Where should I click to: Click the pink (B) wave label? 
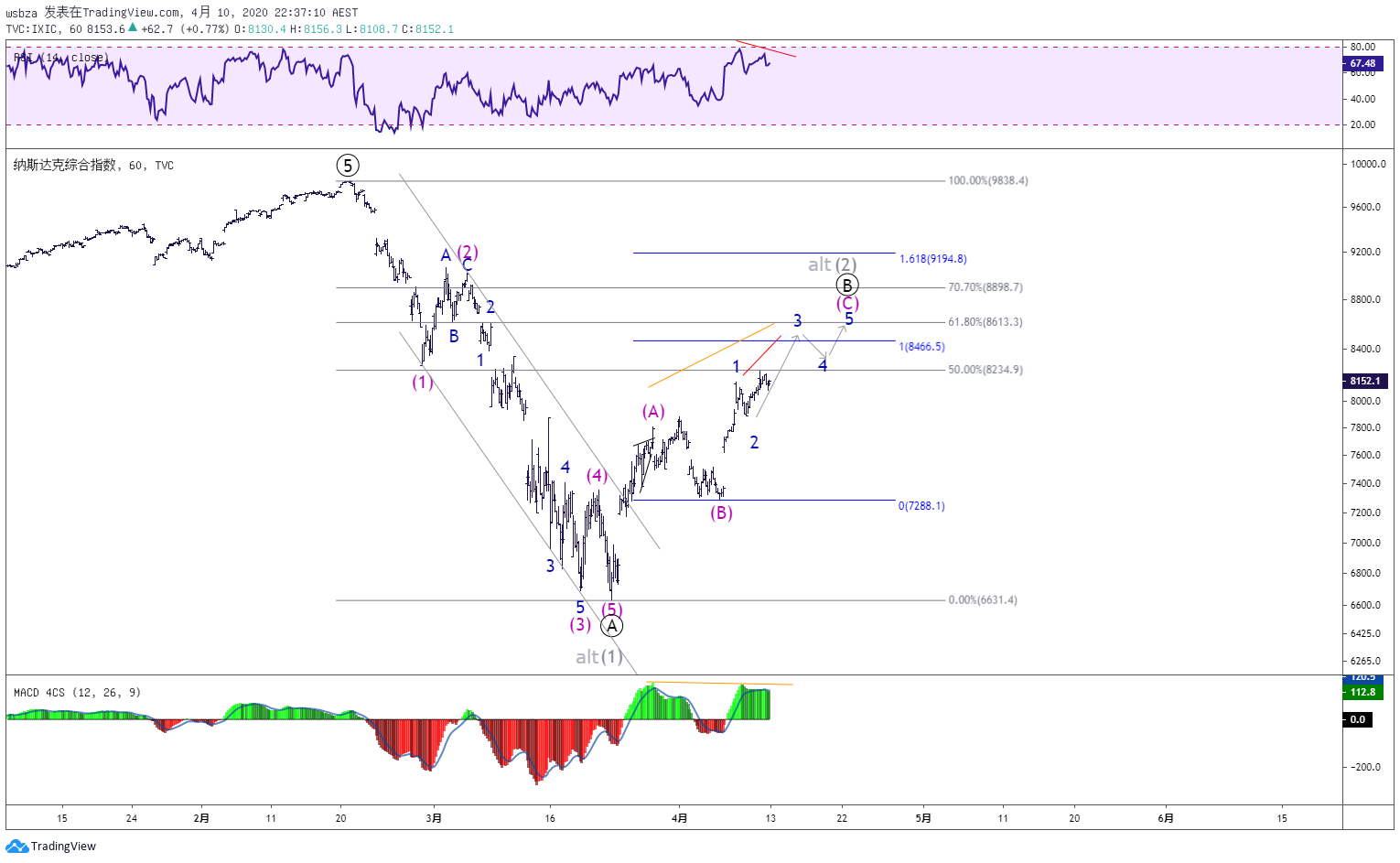coord(722,513)
